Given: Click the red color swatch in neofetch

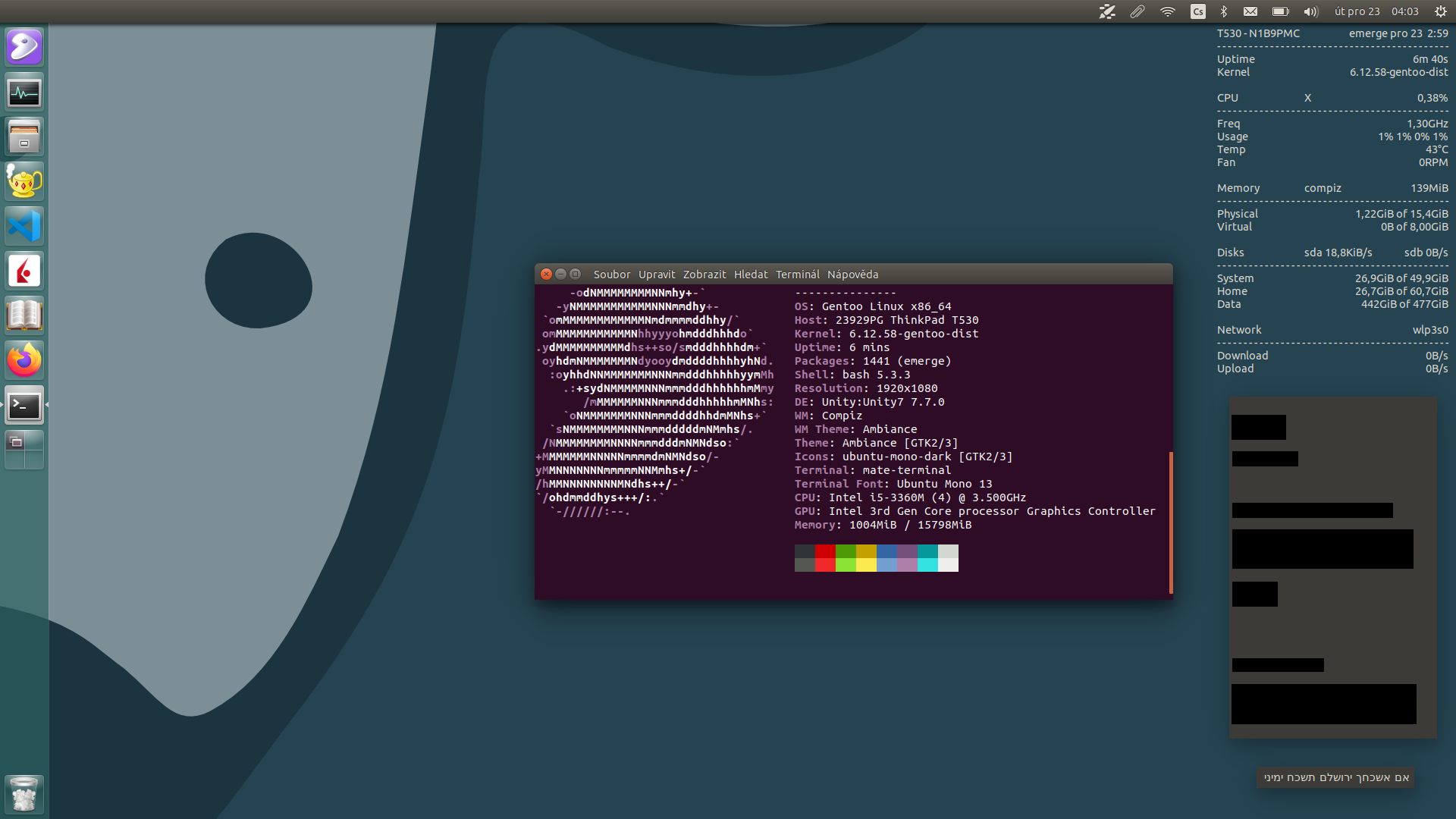Looking at the screenshot, I should [825, 551].
